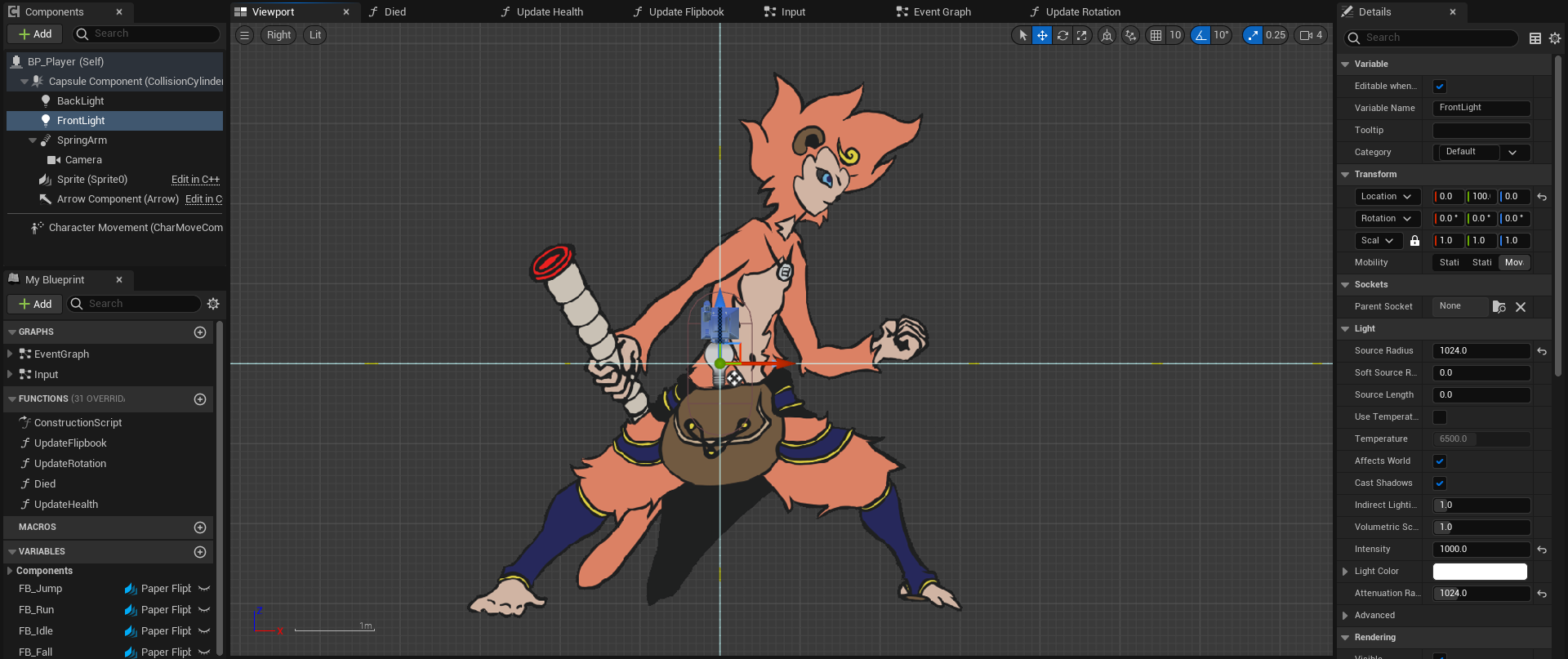Toggle grid snapping icon in viewport
Screen dimensions: 1568x659
(x=1155, y=35)
